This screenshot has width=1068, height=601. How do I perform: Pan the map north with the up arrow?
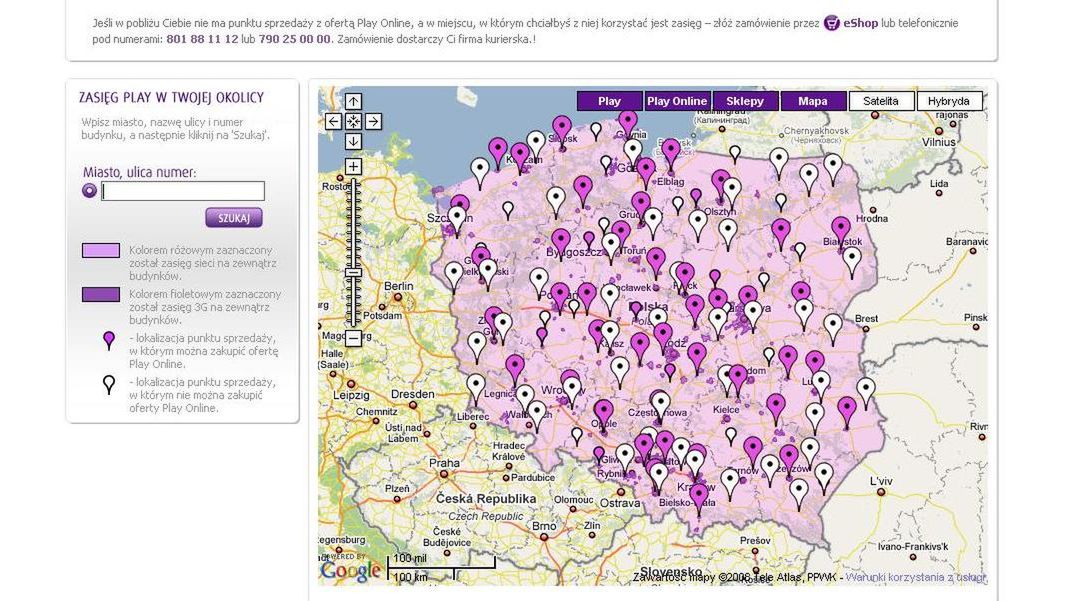(352, 102)
